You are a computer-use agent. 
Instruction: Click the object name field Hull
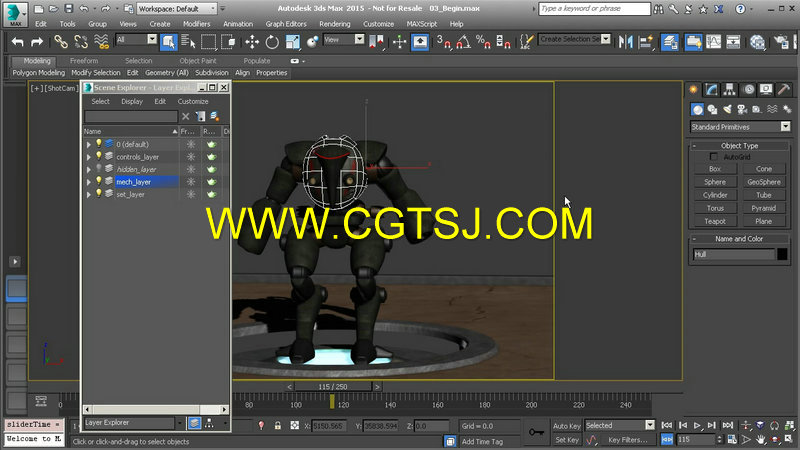(x=734, y=254)
